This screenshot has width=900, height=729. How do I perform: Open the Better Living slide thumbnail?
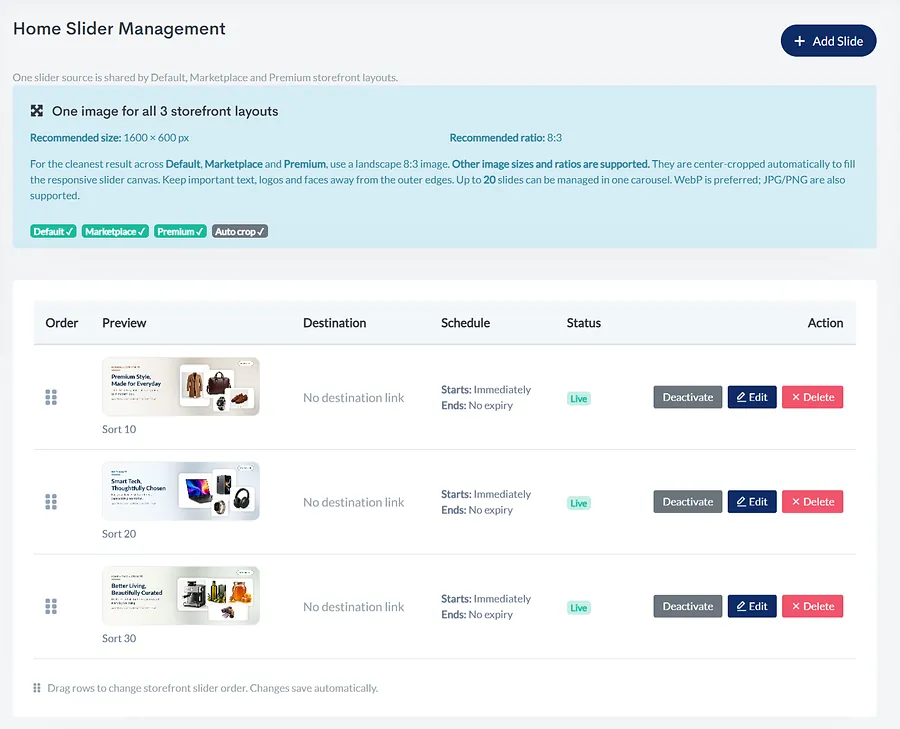pos(181,595)
